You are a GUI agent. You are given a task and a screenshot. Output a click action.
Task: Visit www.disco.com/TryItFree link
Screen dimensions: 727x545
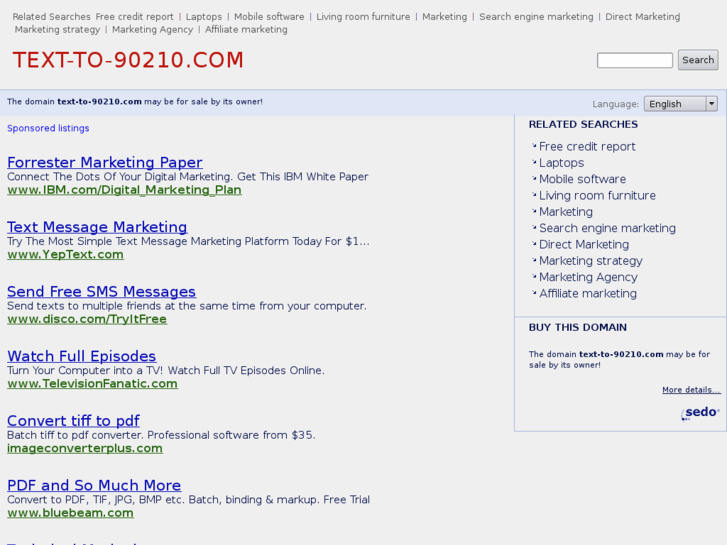click(87, 319)
